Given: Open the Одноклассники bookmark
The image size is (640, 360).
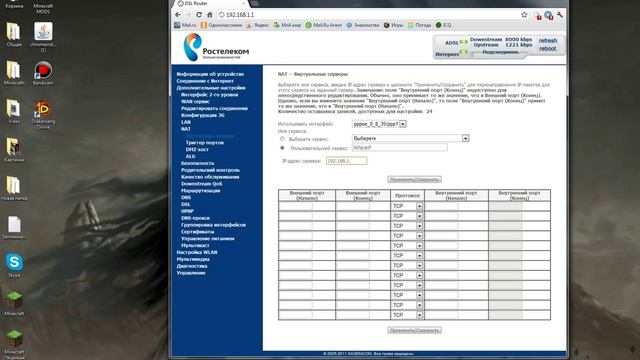Looking at the screenshot, I should [x=221, y=25].
